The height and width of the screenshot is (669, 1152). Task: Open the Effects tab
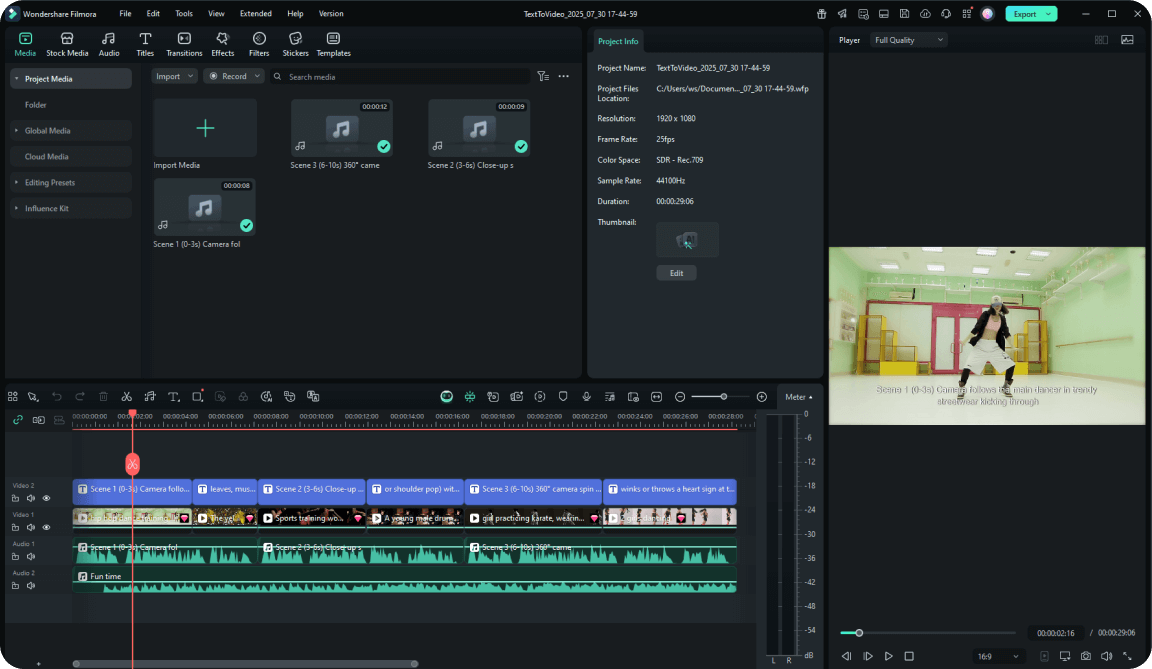[x=223, y=44]
